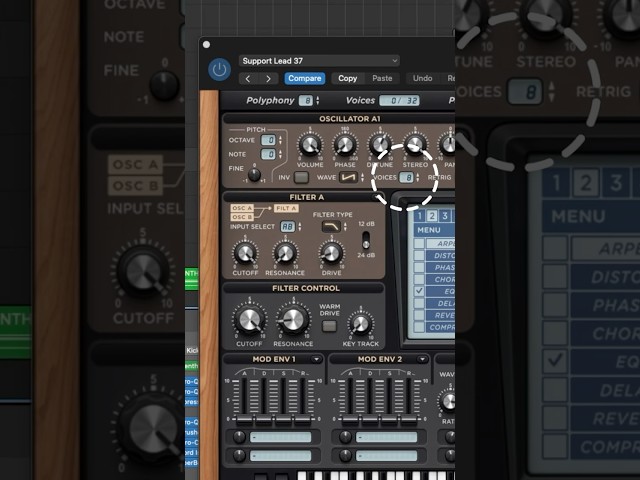Flip the 12 dB / 24 dB slope switch
Screen dimensions: 640x480
point(366,240)
